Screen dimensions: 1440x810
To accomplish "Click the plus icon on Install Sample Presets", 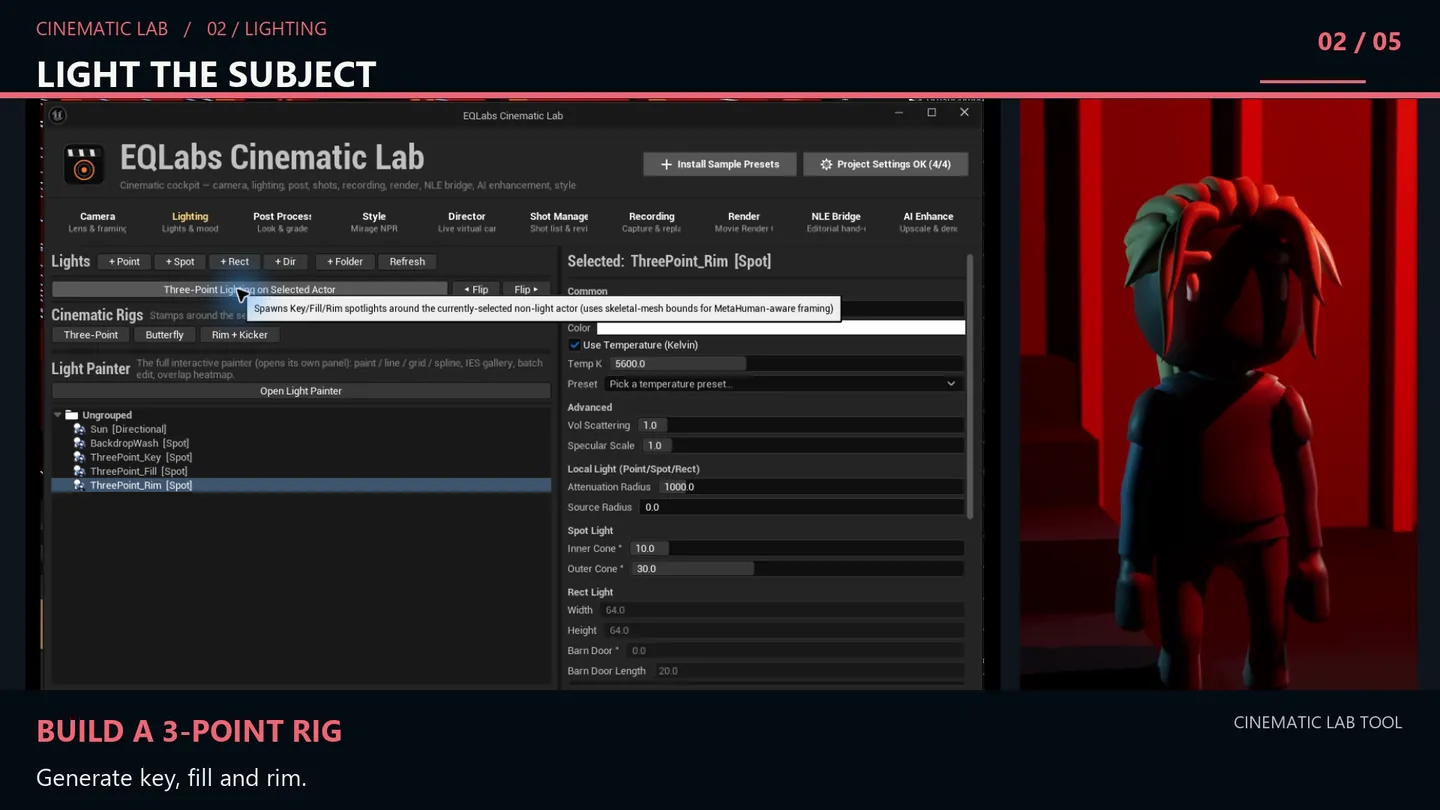I will pos(666,164).
